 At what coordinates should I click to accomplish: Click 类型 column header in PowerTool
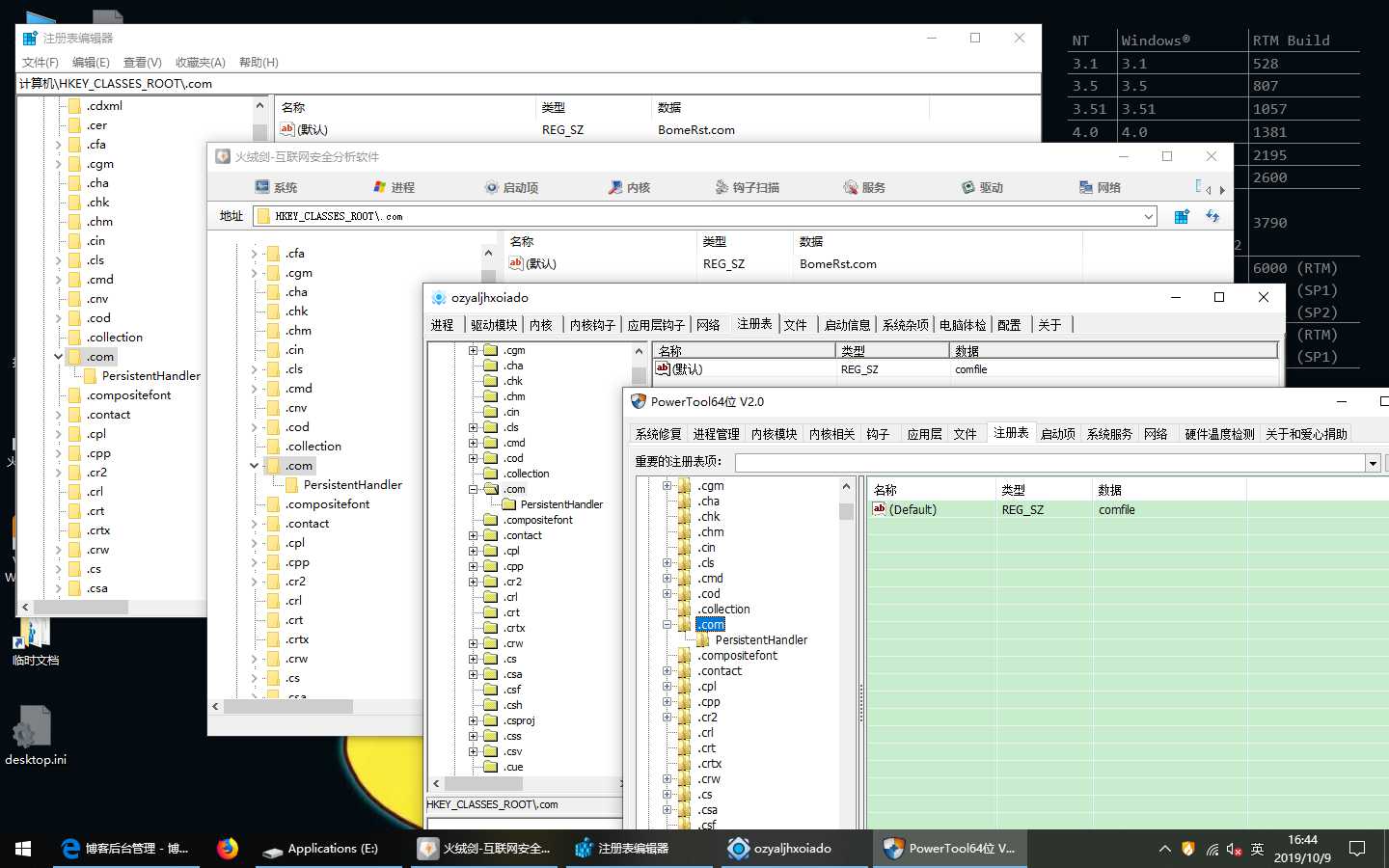pos(1044,490)
